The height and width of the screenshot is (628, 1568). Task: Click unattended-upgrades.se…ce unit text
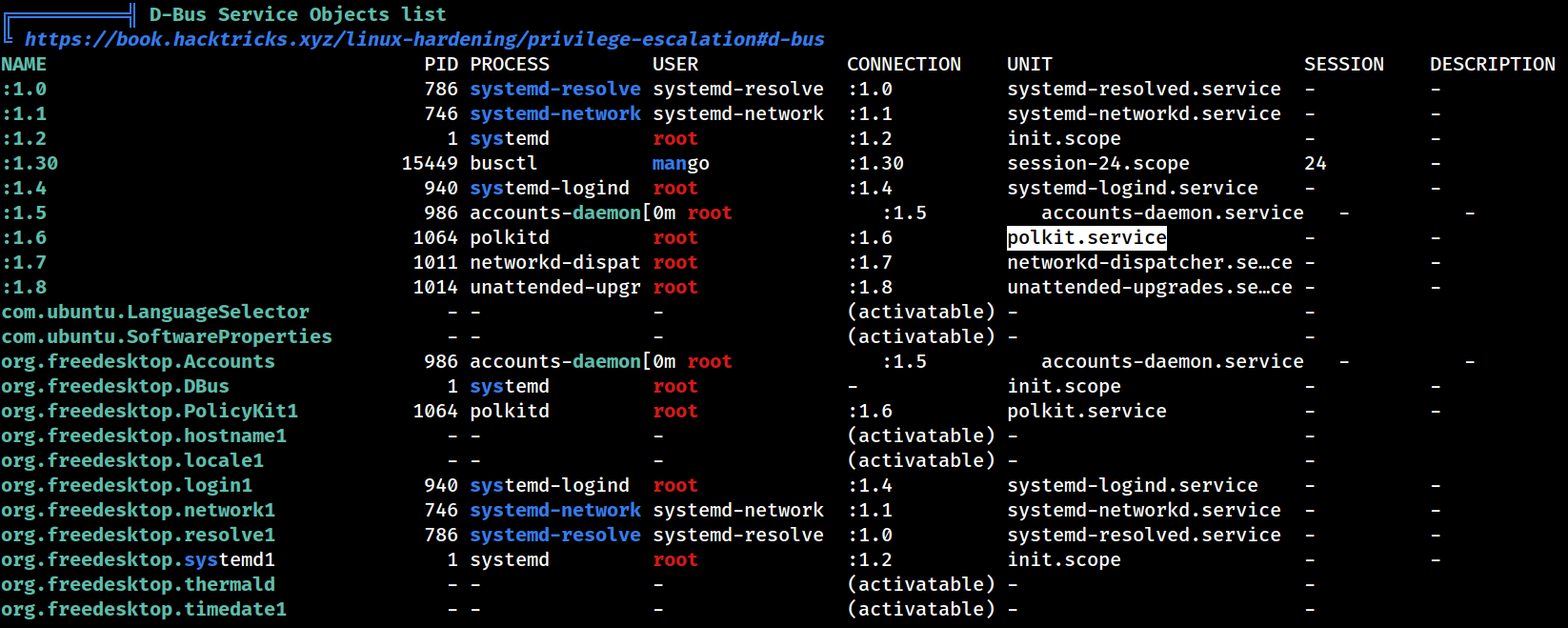[1150, 287]
